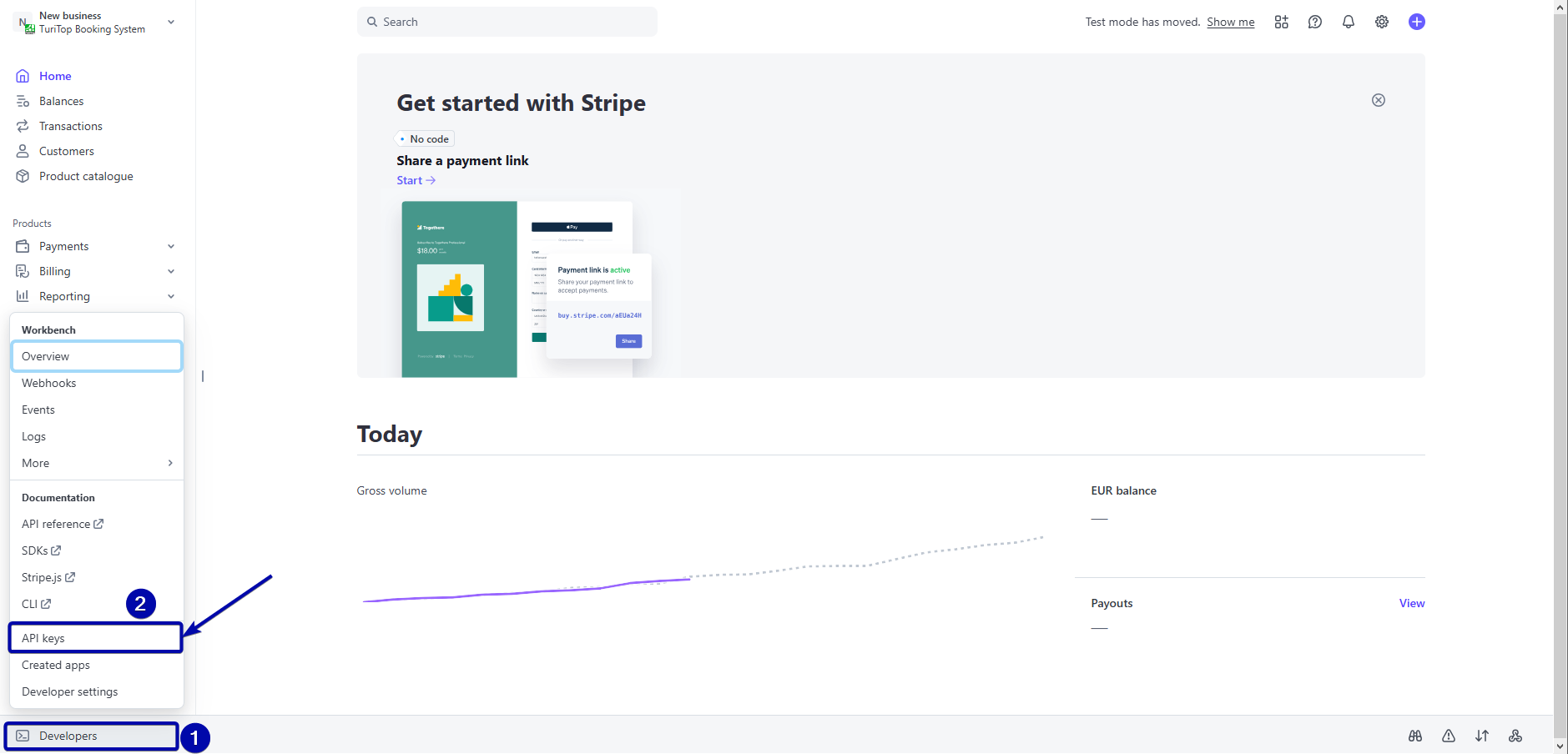The width and height of the screenshot is (1568, 754).
Task: Open the Errors warning triangle in Workbench bar
Action: (x=1449, y=736)
